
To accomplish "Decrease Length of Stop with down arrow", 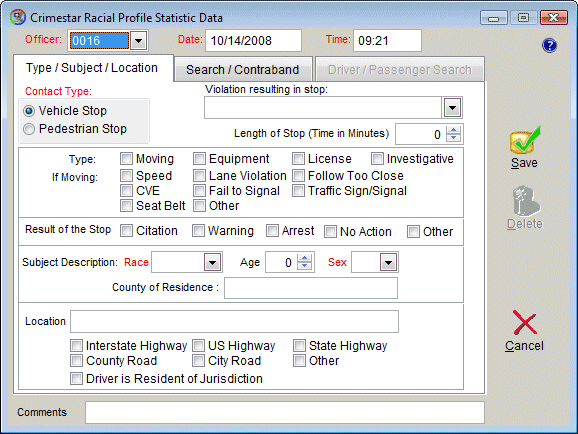I will pos(453,138).
